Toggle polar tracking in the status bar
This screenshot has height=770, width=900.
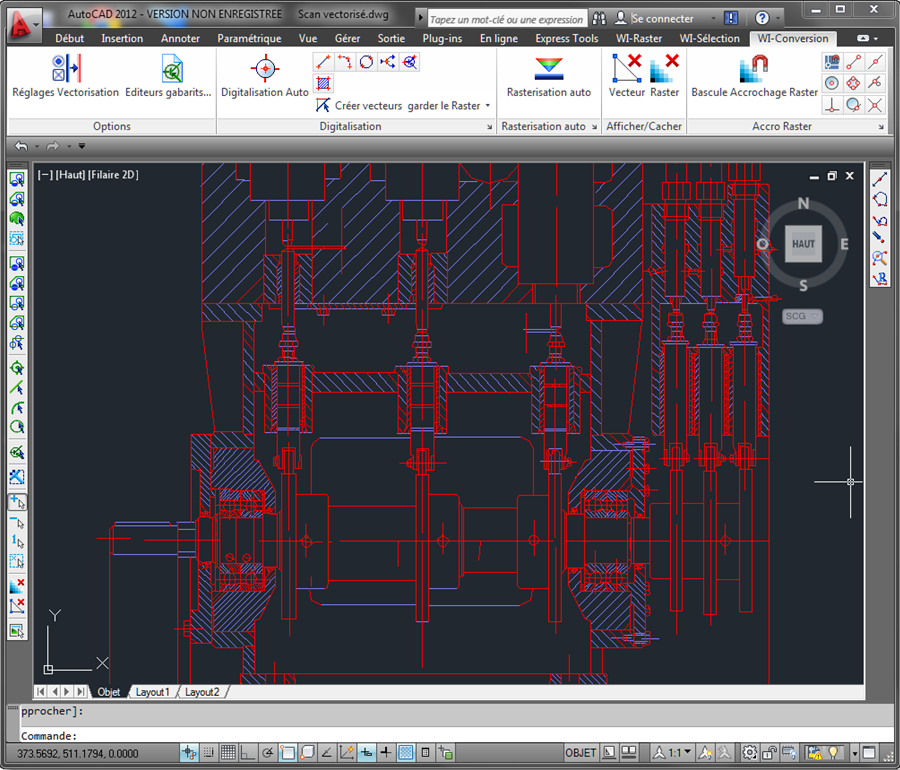coord(267,752)
